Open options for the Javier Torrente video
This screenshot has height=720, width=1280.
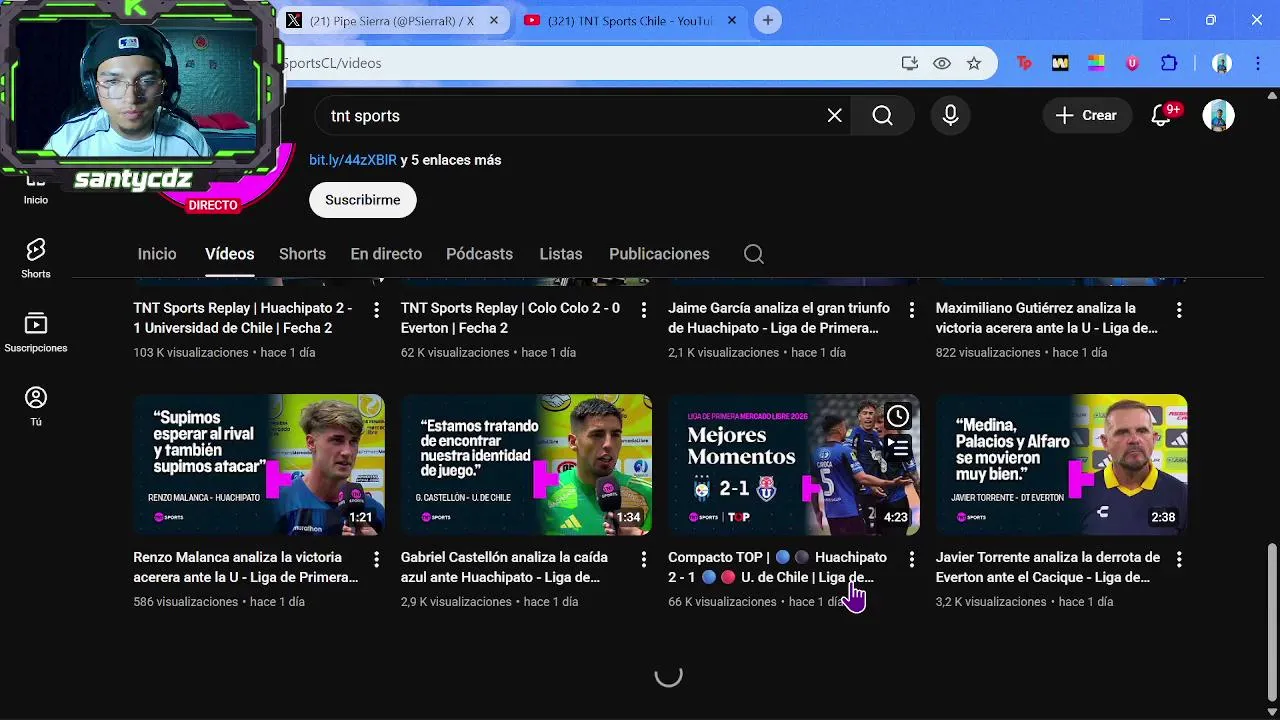pyautogui.click(x=1179, y=560)
